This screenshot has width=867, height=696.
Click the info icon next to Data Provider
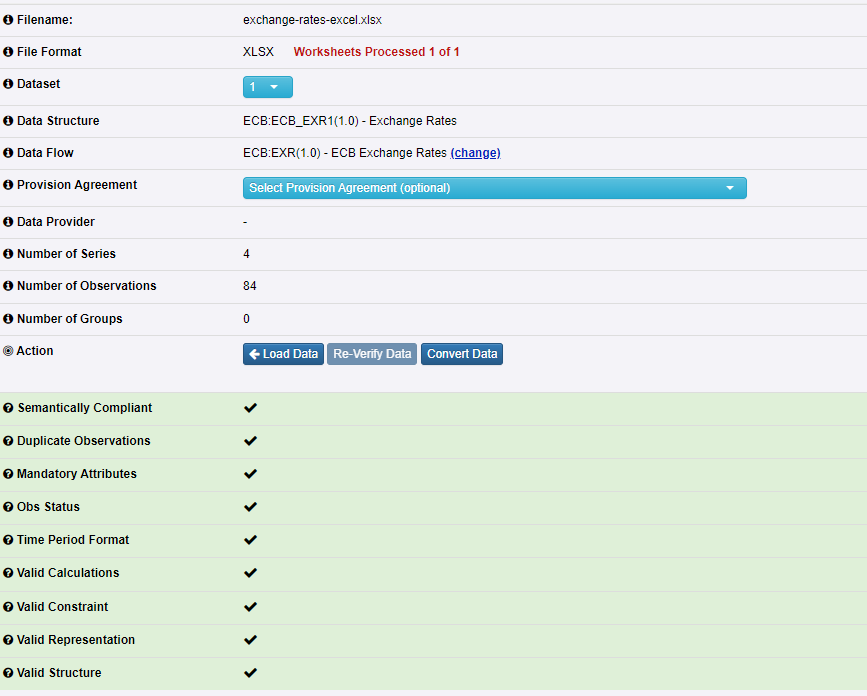tap(9, 222)
